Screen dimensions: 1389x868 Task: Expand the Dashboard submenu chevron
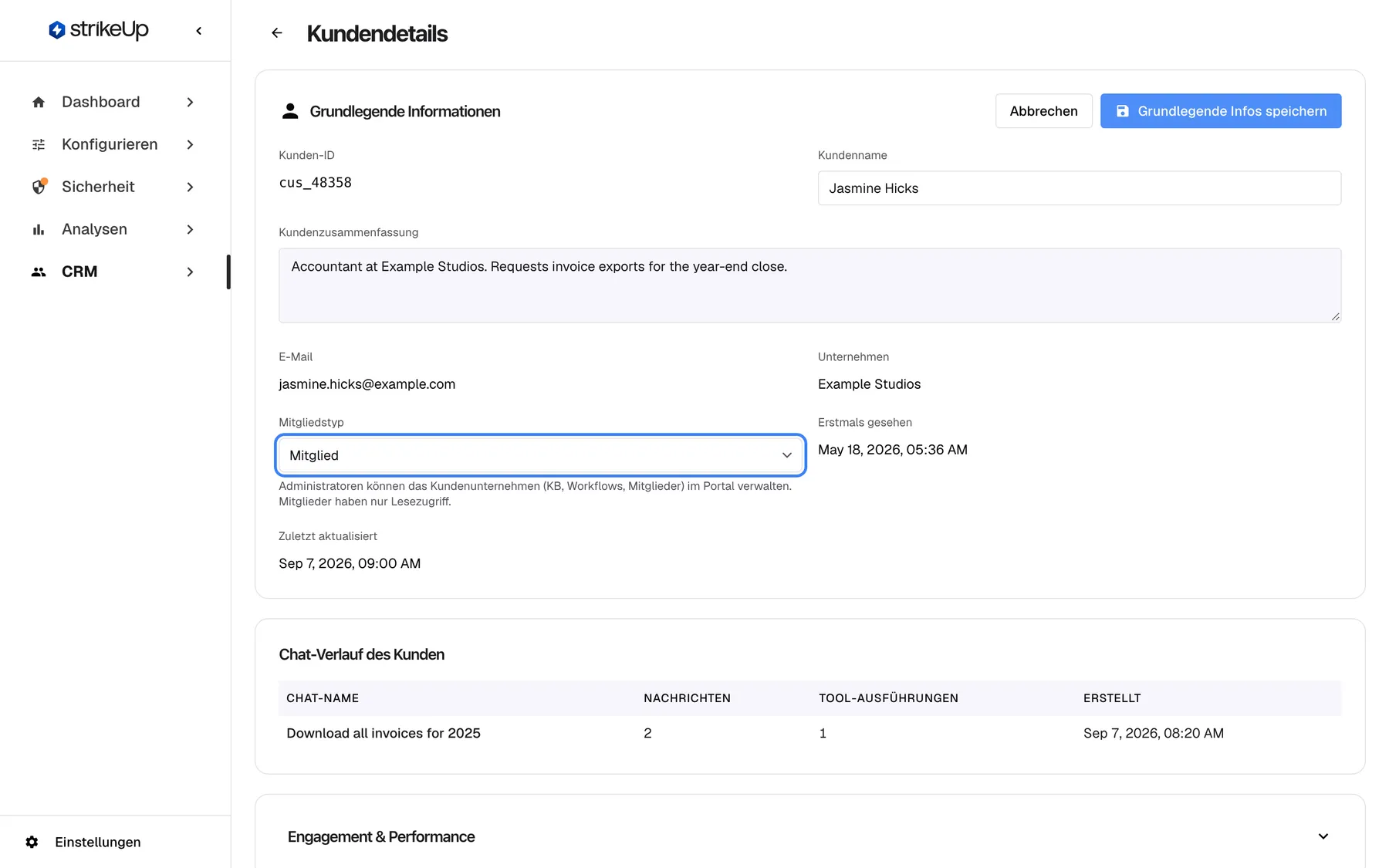click(x=190, y=102)
